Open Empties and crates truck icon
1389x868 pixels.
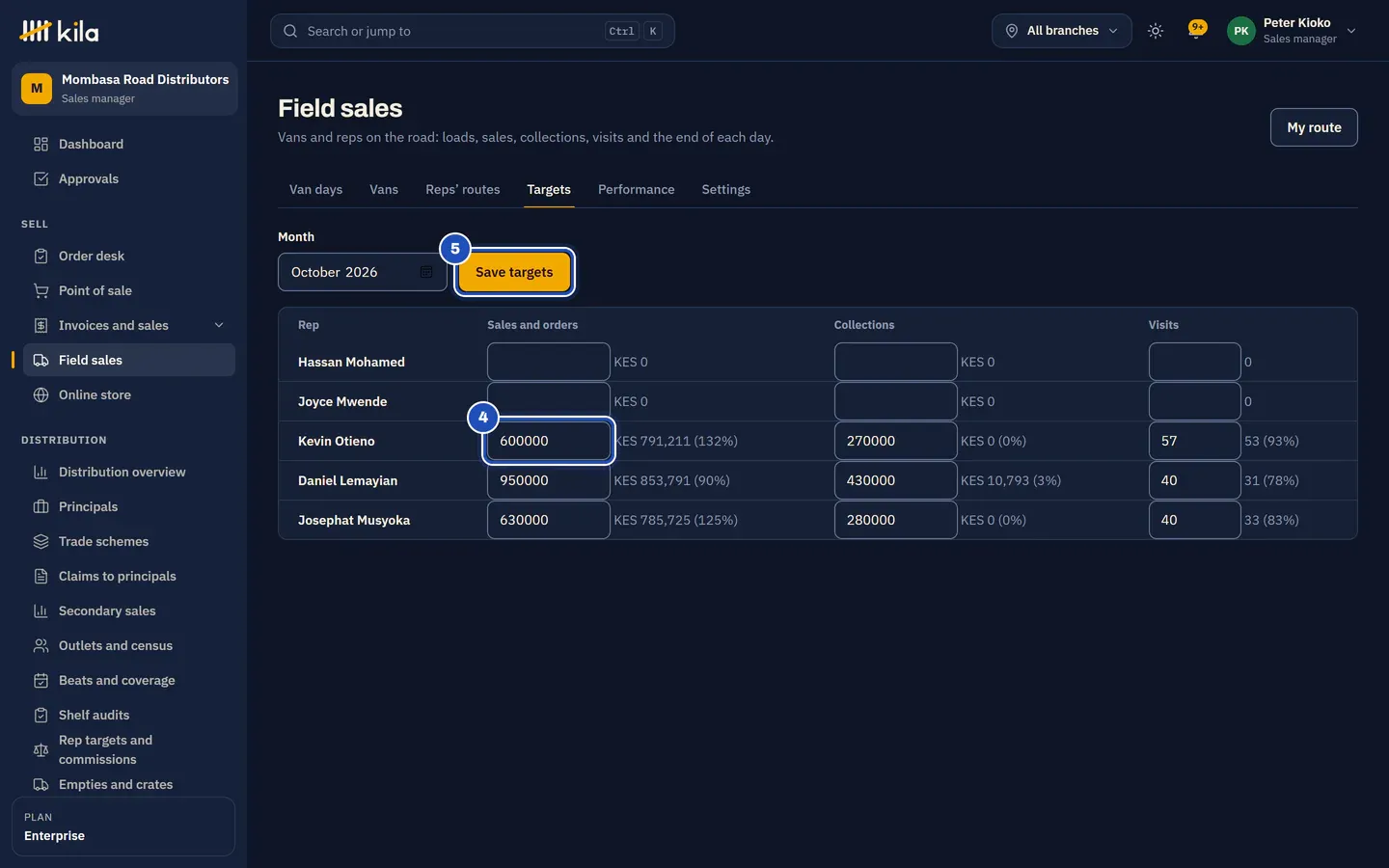(x=41, y=784)
